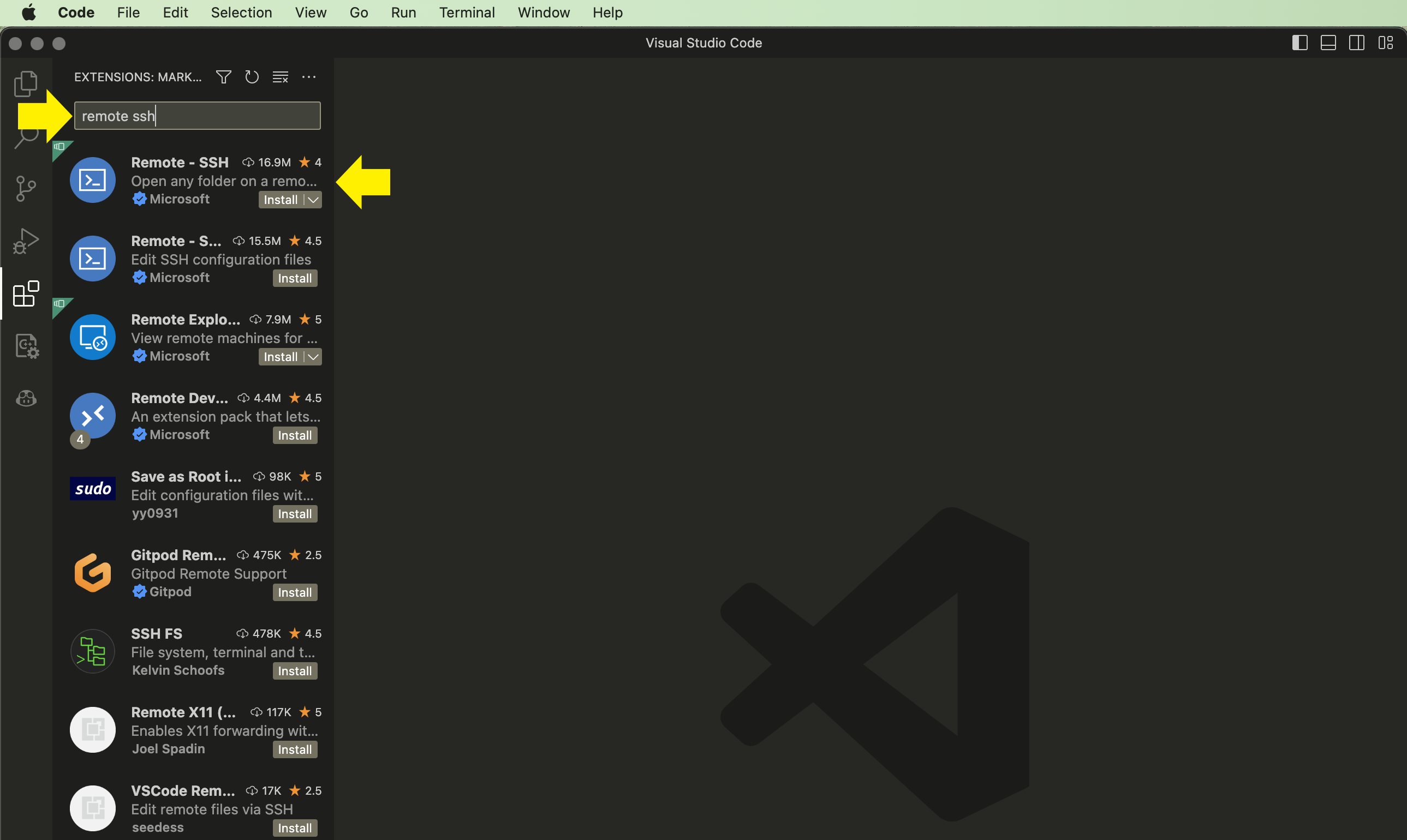Select the 'Gitpod Rem...' extension title
Screen dimensions: 1407x840
point(178,555)
